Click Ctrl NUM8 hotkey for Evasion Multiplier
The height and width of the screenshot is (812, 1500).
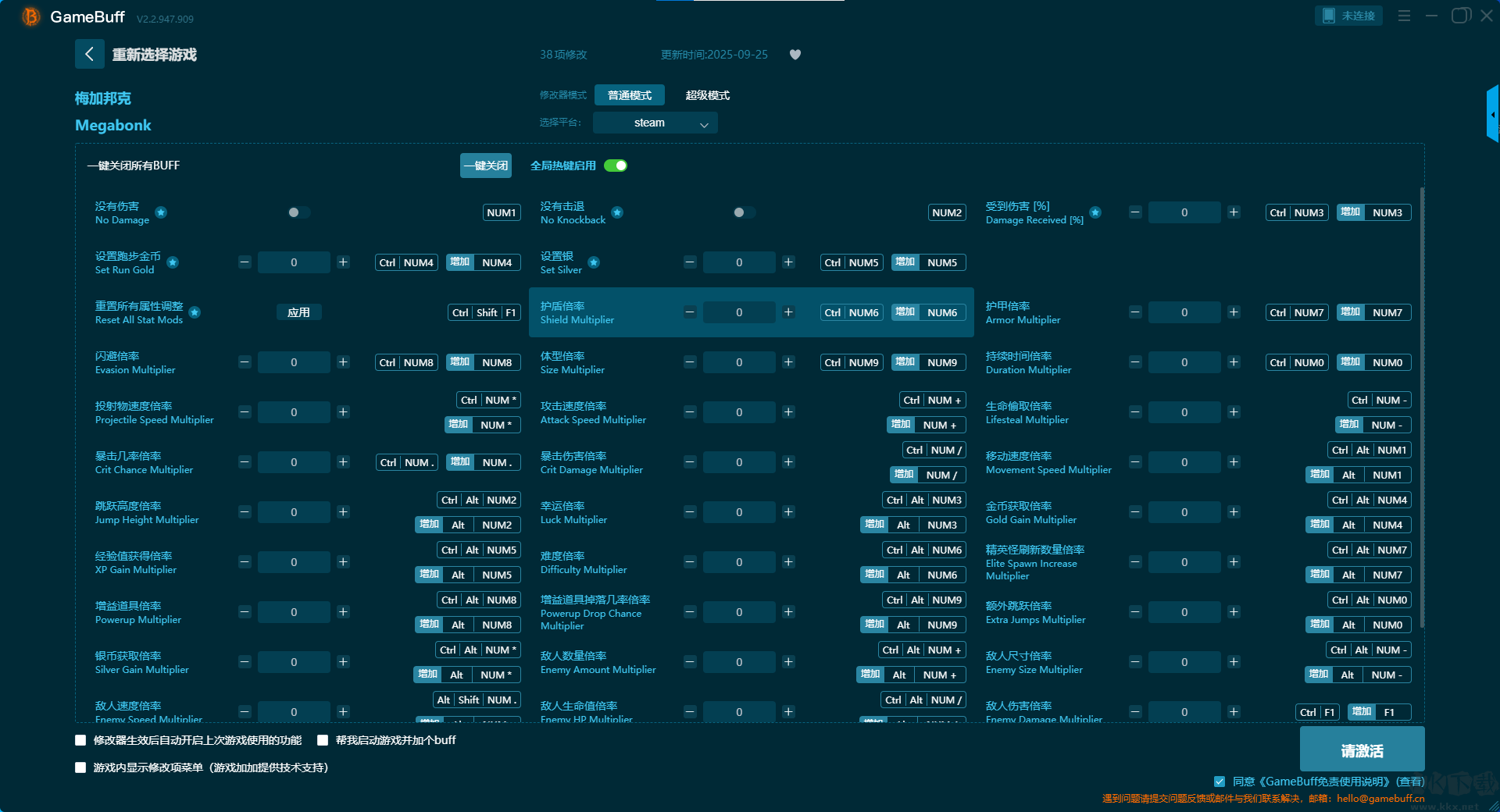point(406,362)
